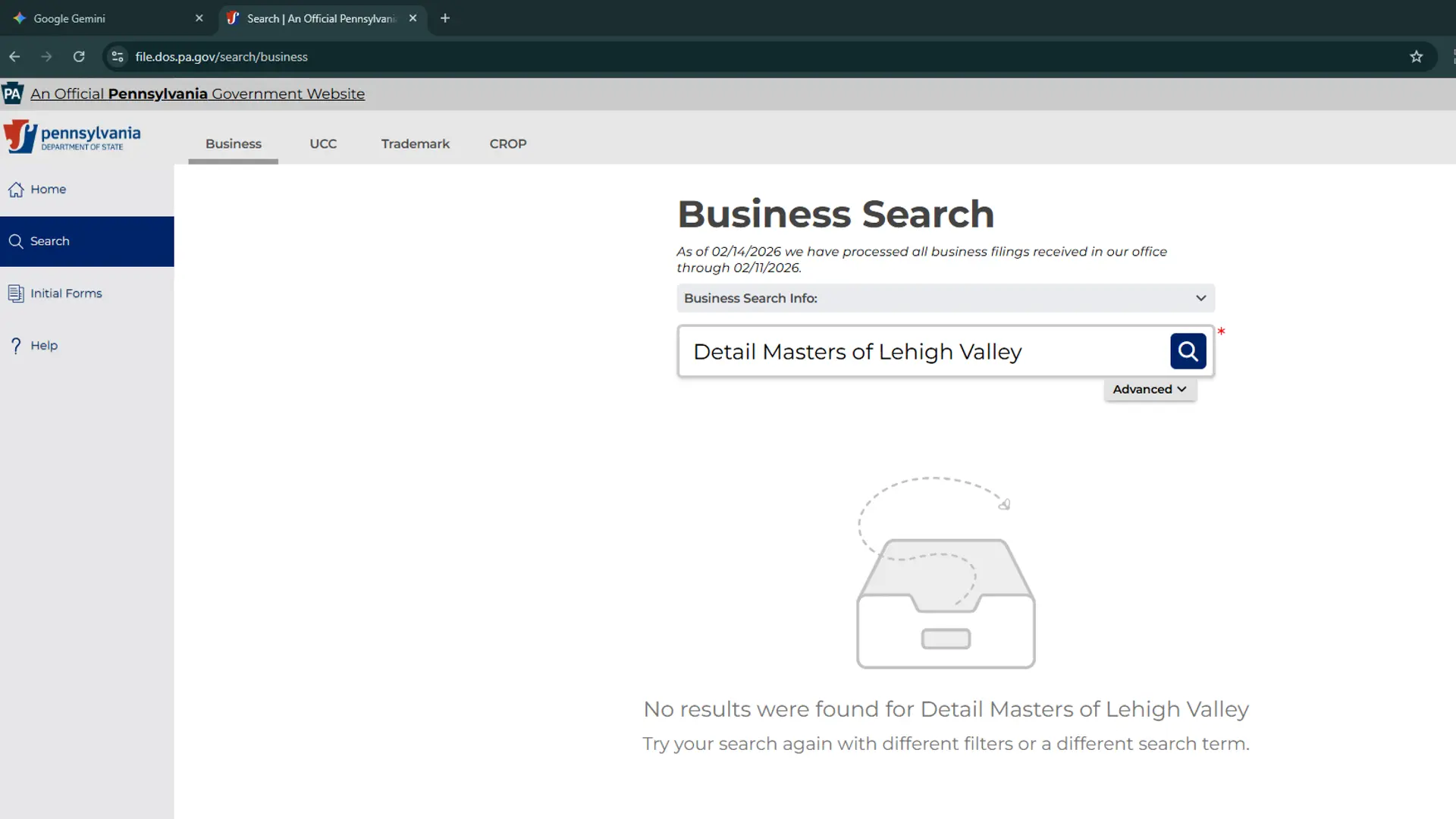Bookmark this page with the star icon
1456x819 pixels.
(1417, 56)
